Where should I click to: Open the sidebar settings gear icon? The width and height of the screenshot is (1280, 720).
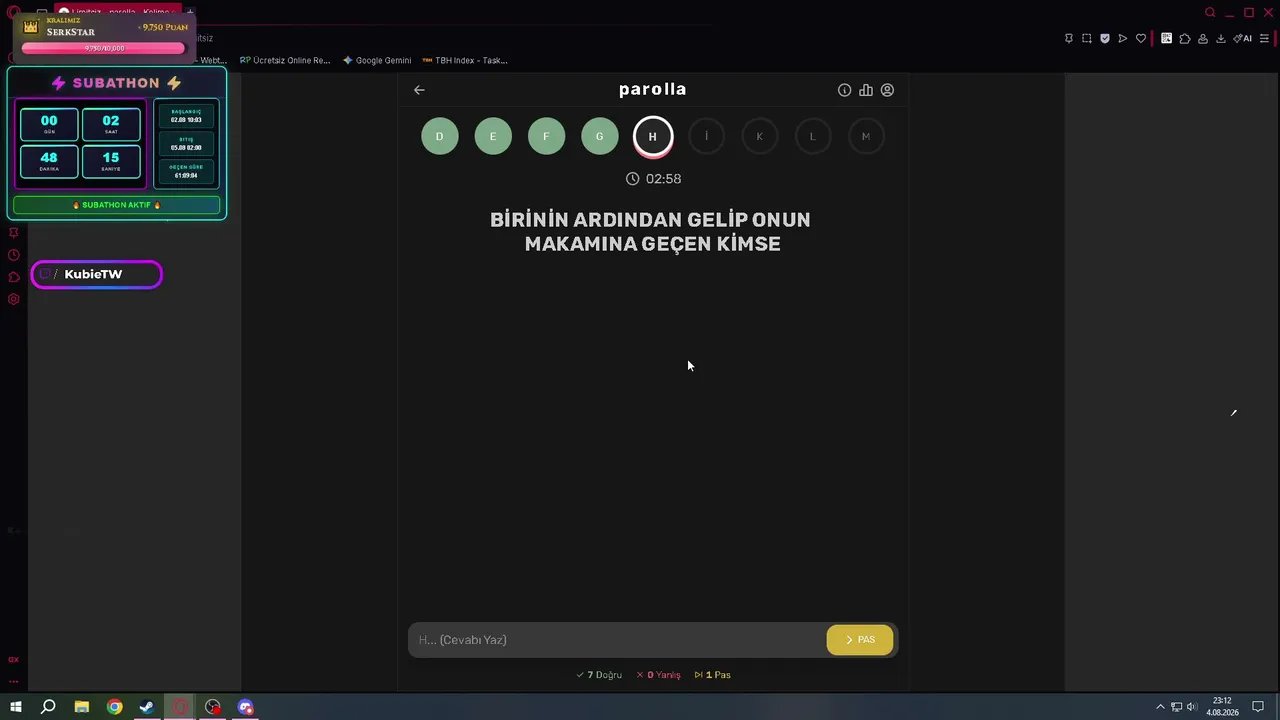[x=13, y=299]
